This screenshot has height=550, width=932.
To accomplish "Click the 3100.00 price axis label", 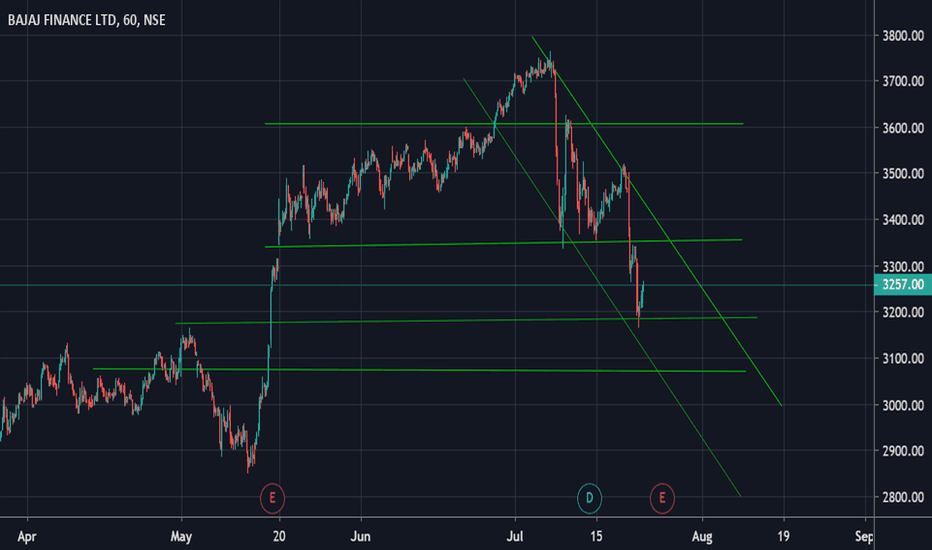I will pos(903,359).
